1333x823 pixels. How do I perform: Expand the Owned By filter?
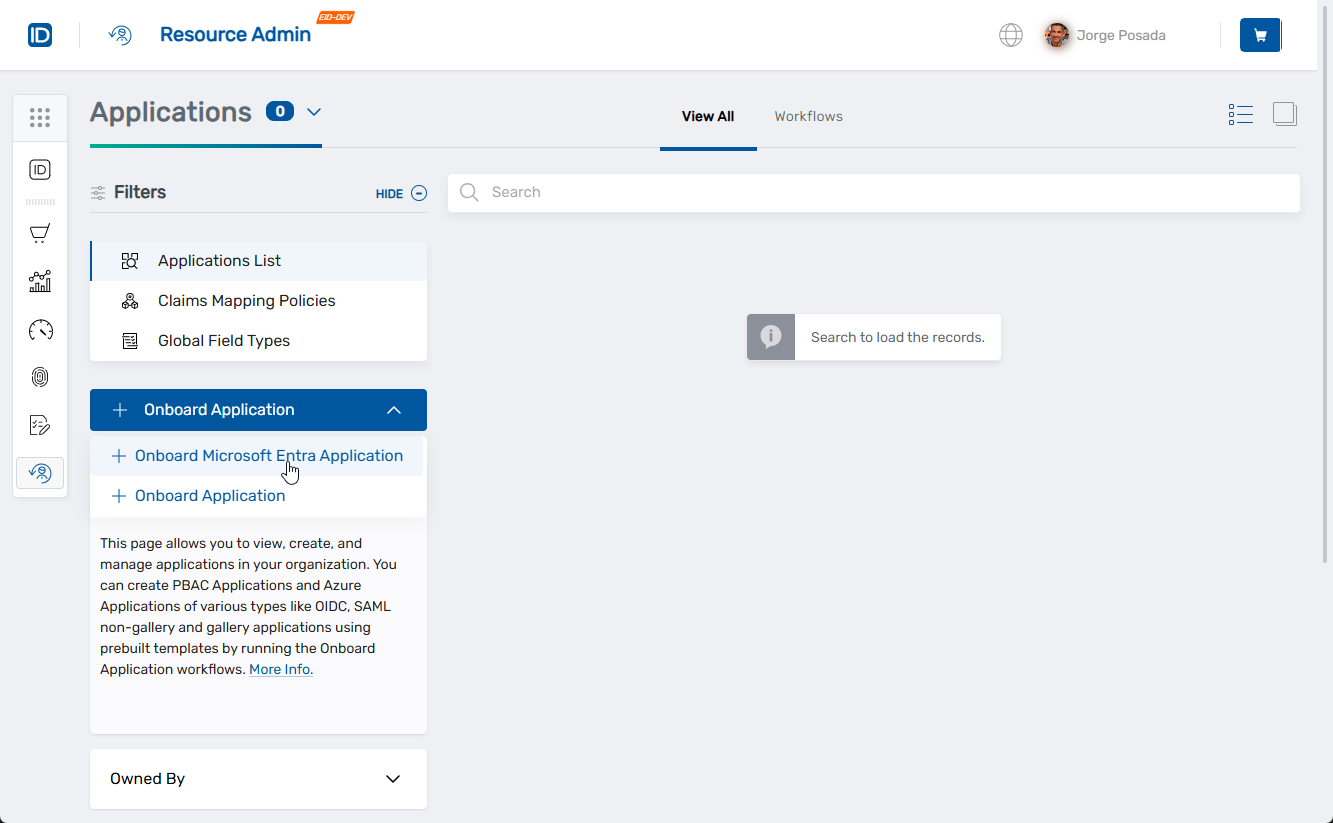(x=393, y=778)
